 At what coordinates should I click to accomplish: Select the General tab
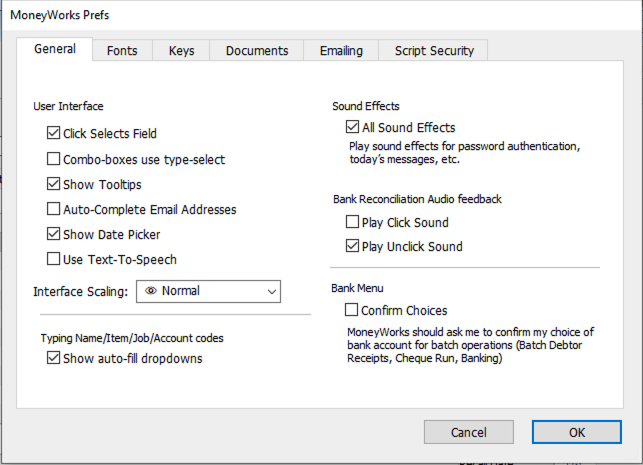coord(55,49)
